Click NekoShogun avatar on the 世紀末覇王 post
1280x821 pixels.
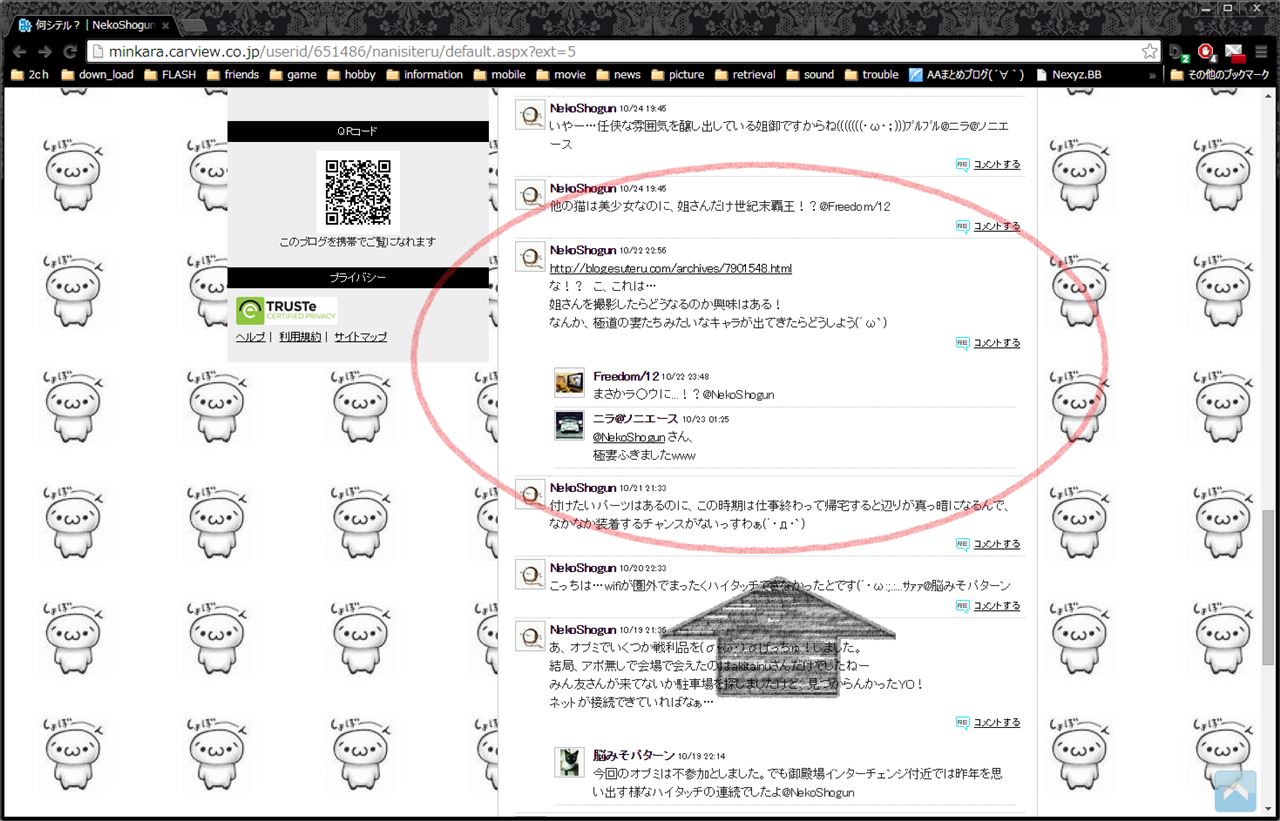tap(530, 195)
